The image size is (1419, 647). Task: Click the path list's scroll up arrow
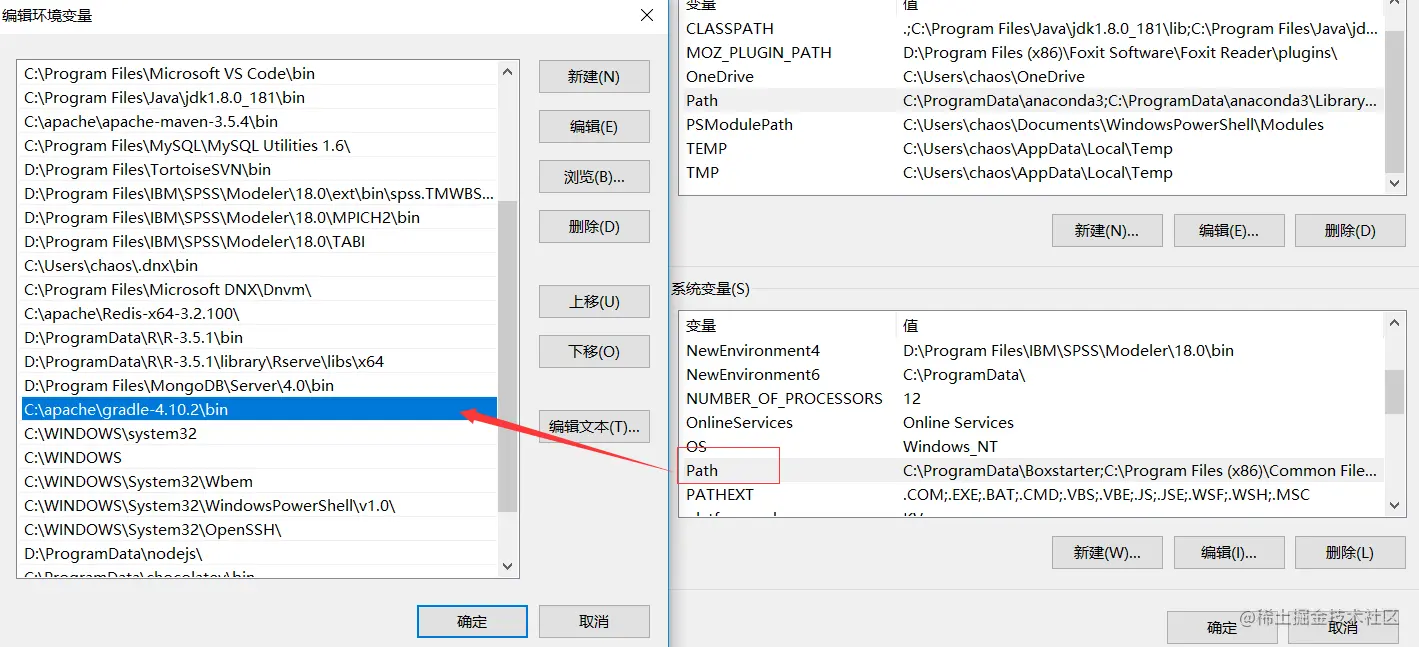tap(508, 72)
